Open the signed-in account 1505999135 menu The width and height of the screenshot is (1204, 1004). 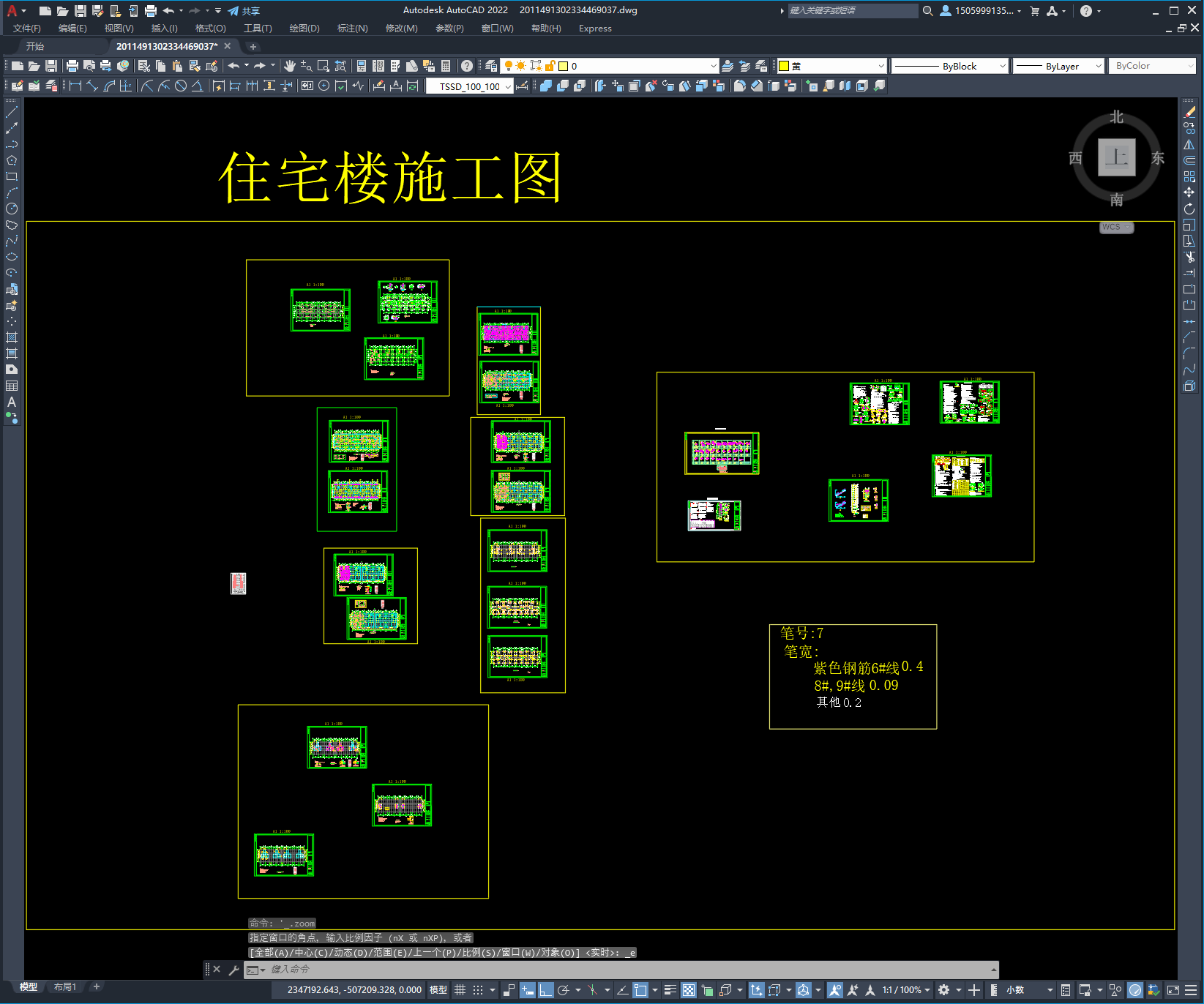[x=981, y=11]
